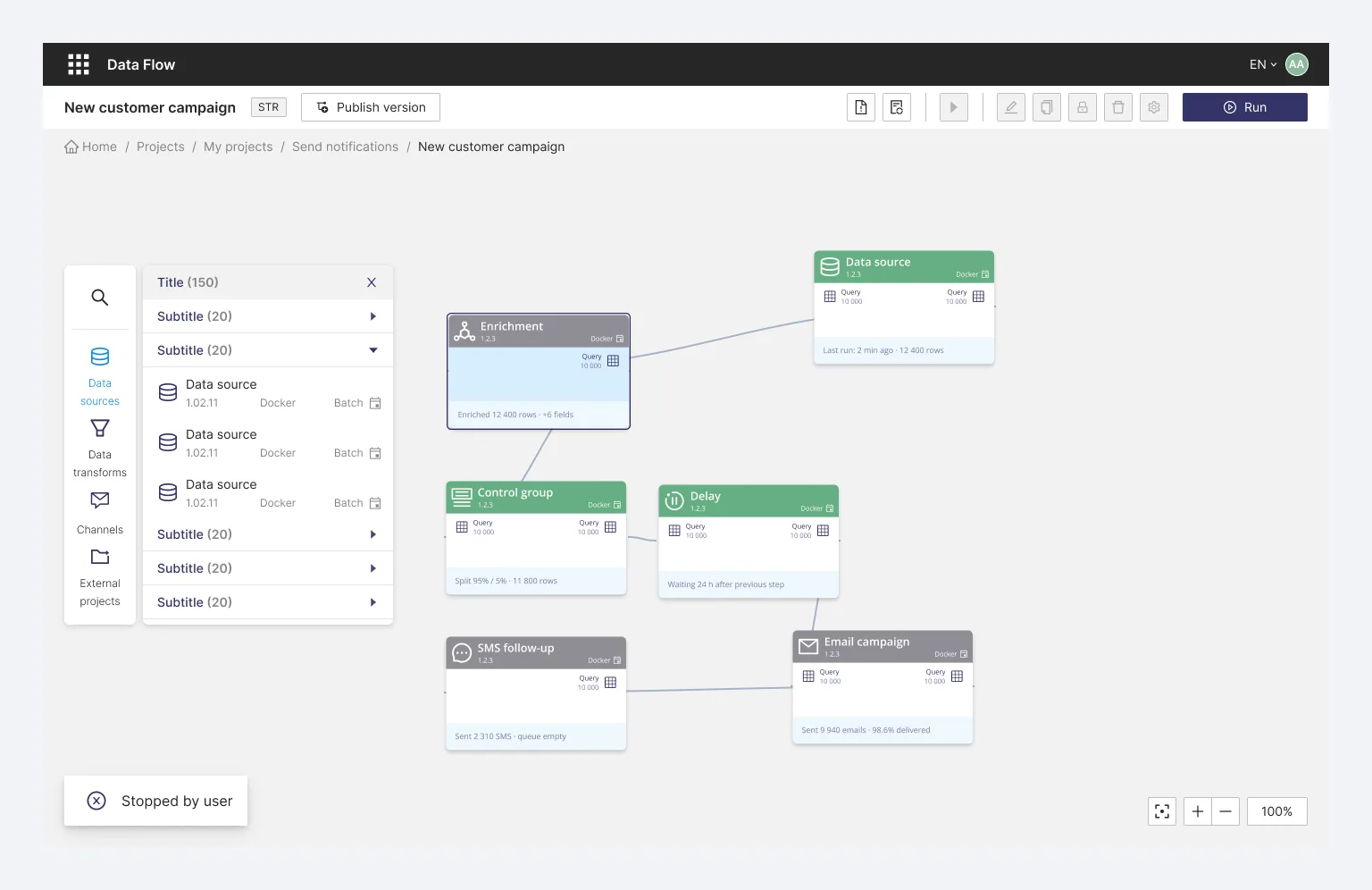
Task: Click the Run button
Action: (1245, 107)
